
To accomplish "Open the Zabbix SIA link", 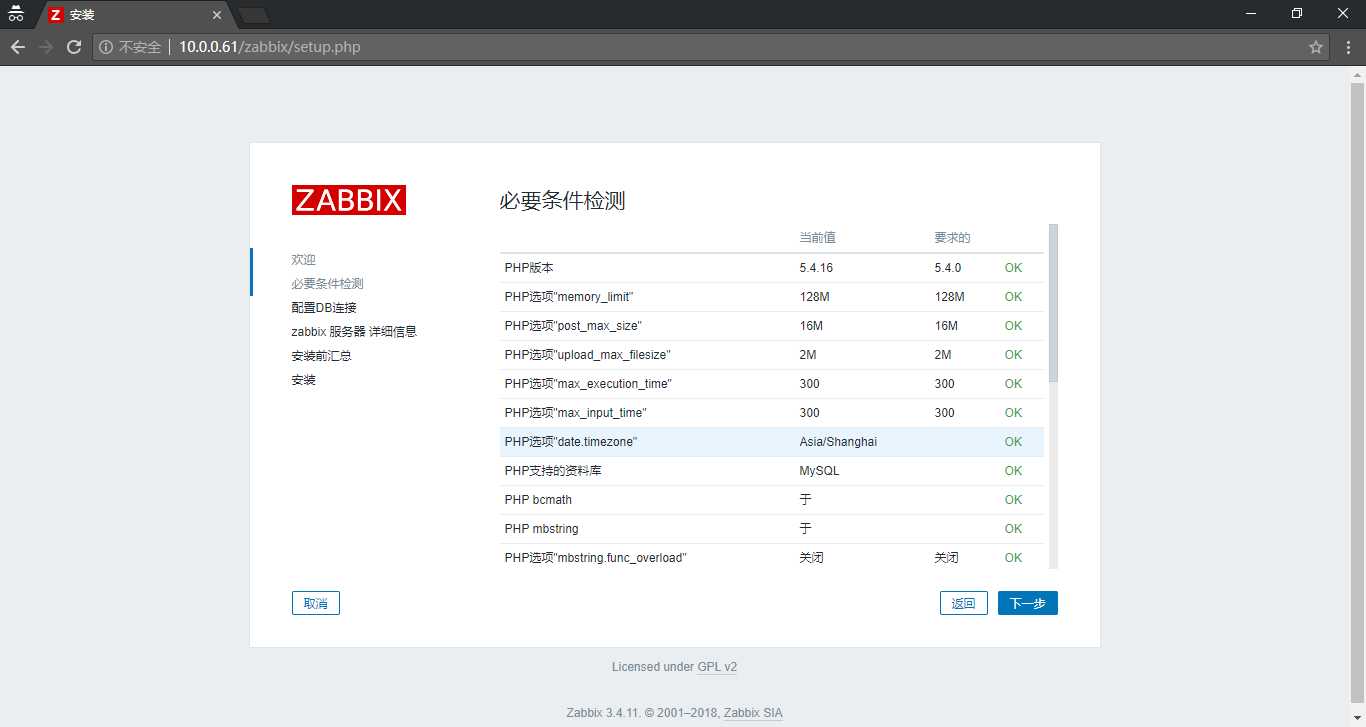I will point(753,713).
